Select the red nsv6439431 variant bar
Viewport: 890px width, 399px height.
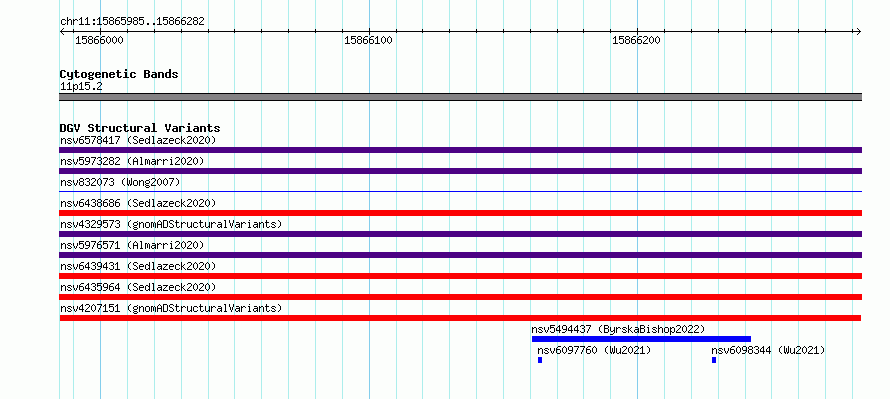(460, 276)
